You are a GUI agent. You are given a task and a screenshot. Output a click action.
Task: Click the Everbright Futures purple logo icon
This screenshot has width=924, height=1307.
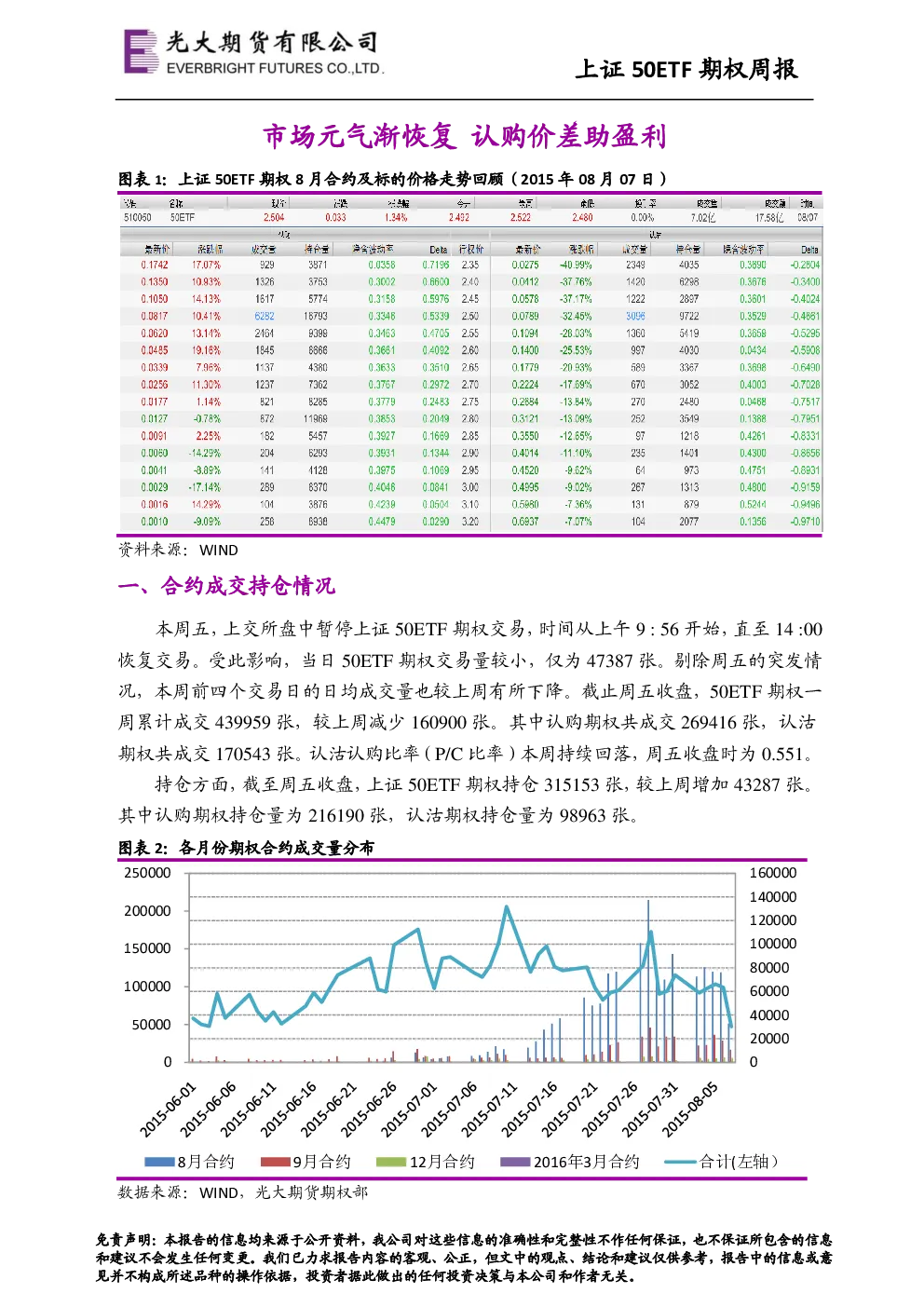pos(142,51)
